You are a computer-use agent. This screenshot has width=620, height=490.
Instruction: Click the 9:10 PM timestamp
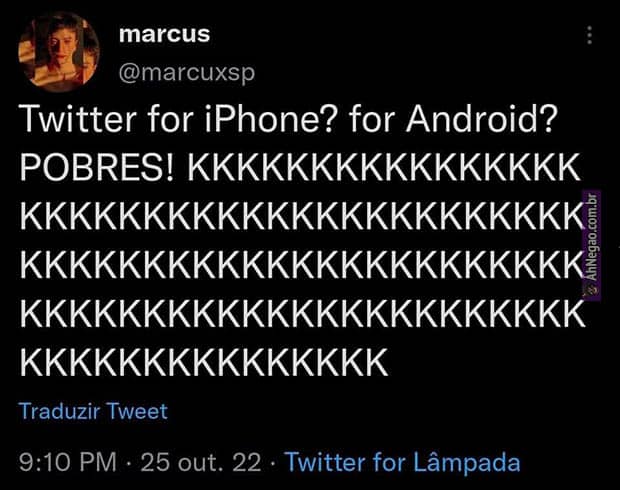click(68, 462)
